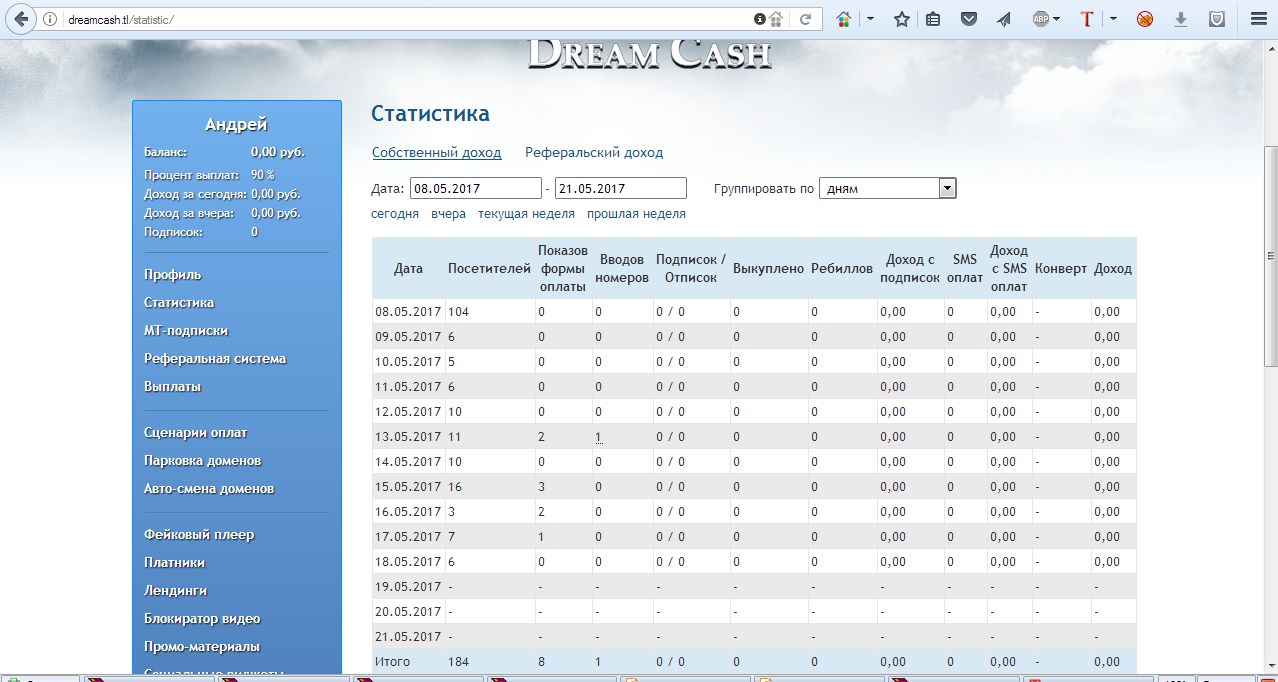Reload the page with the refresh icon
Screen dimensions: 1278x682
pyautogui.click(x=805, y=19)
